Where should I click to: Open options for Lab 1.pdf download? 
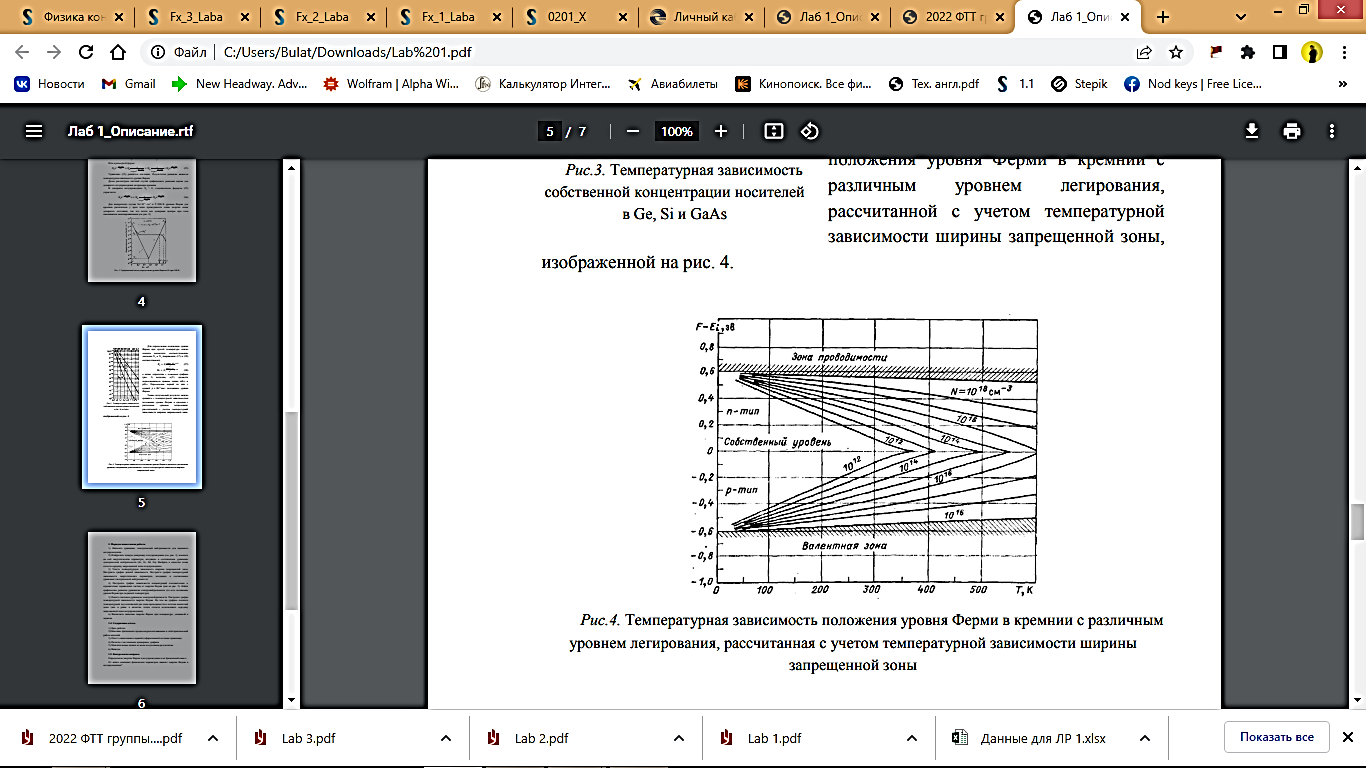pos(912,738)
